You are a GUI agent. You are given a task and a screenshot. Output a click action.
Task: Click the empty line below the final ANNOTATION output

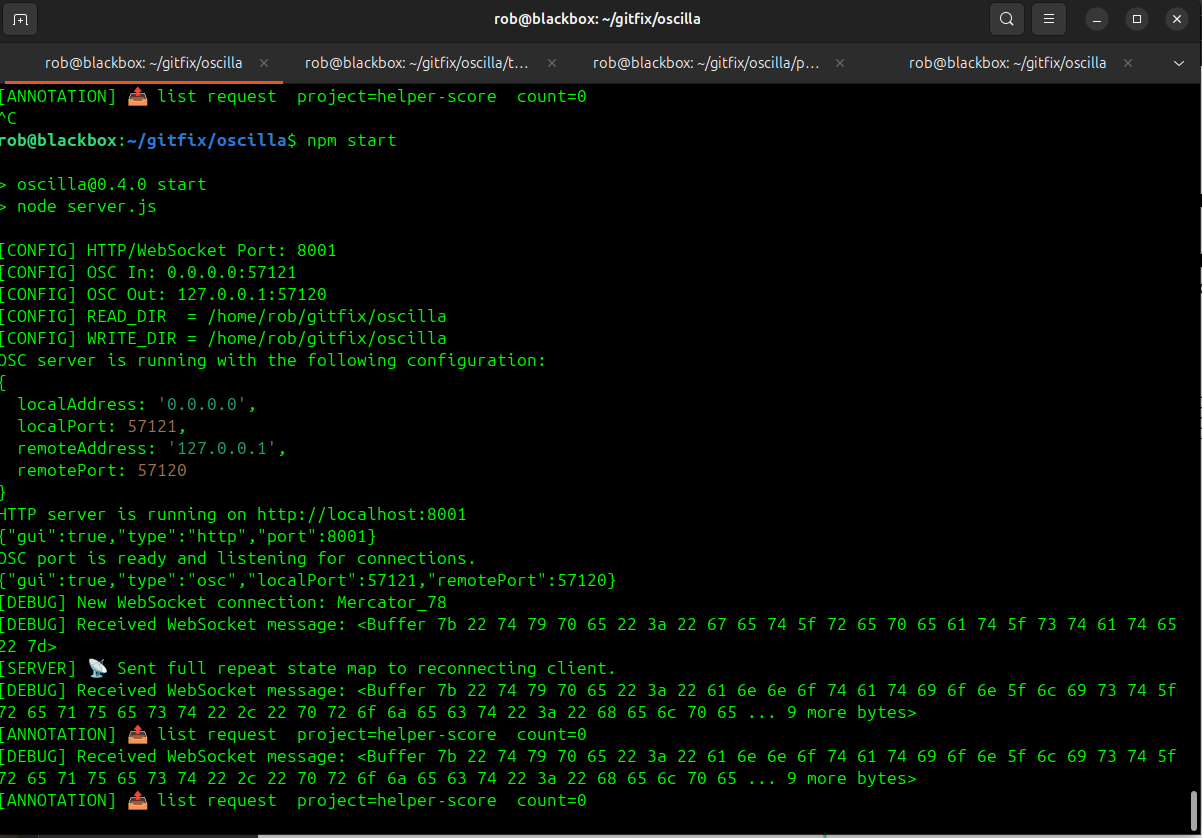(x=400, y=822)
